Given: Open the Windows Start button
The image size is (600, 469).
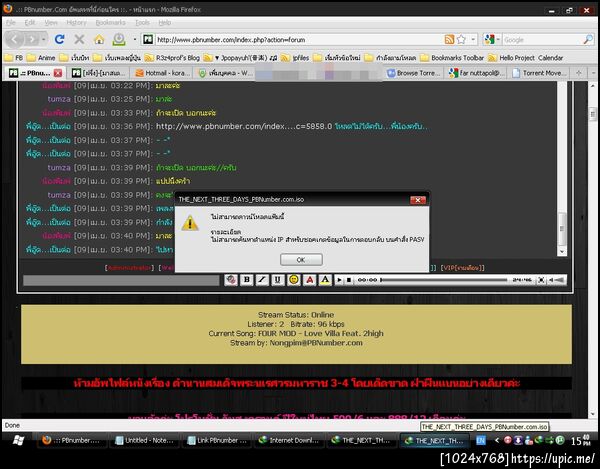Looking at the screenshot, I should tap(18, 440).
